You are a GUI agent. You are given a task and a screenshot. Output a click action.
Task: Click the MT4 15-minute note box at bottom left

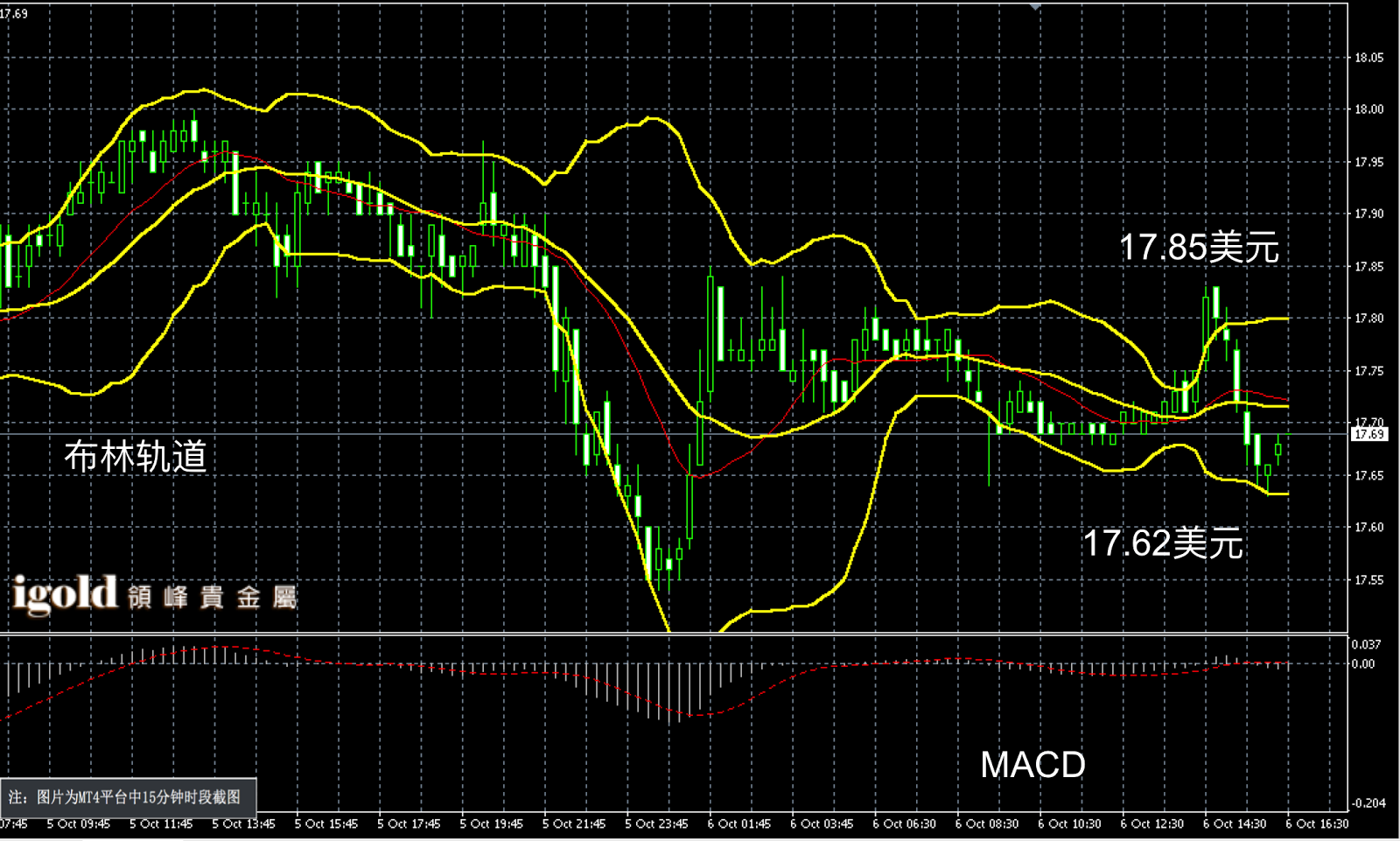click(x=129, y=797)
